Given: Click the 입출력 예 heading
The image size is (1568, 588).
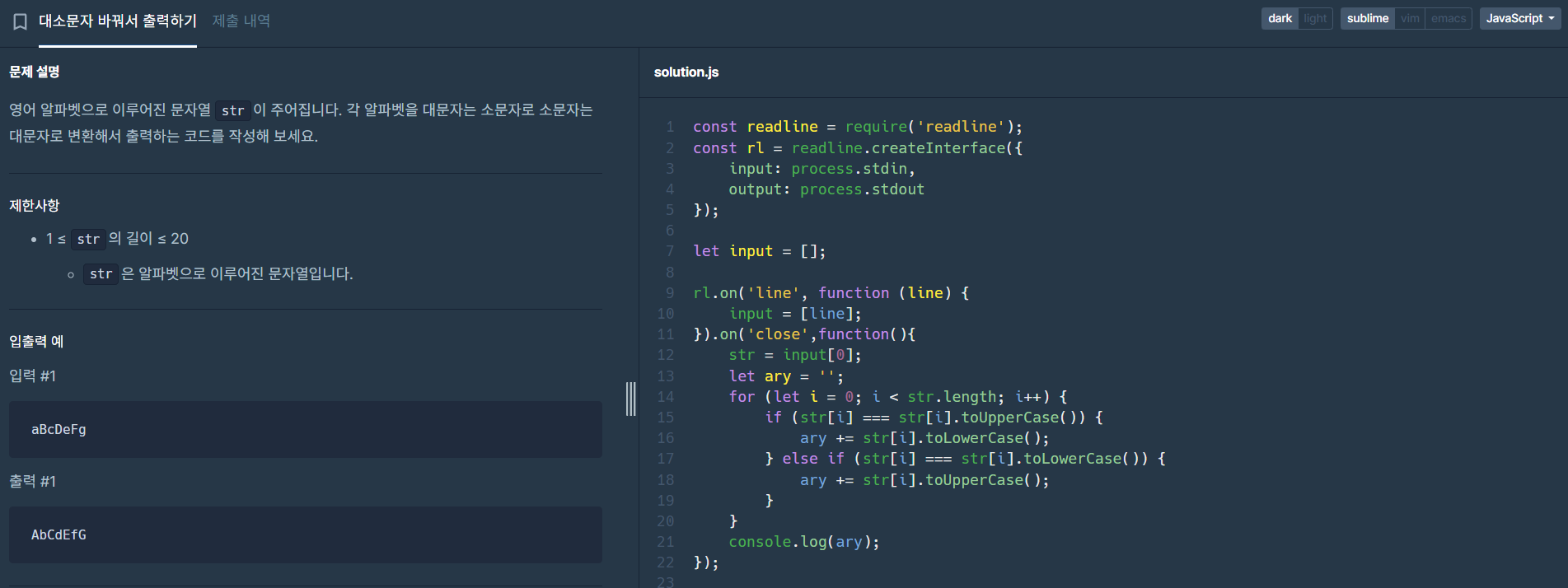Looking at the screenshot, I should 36,342.
